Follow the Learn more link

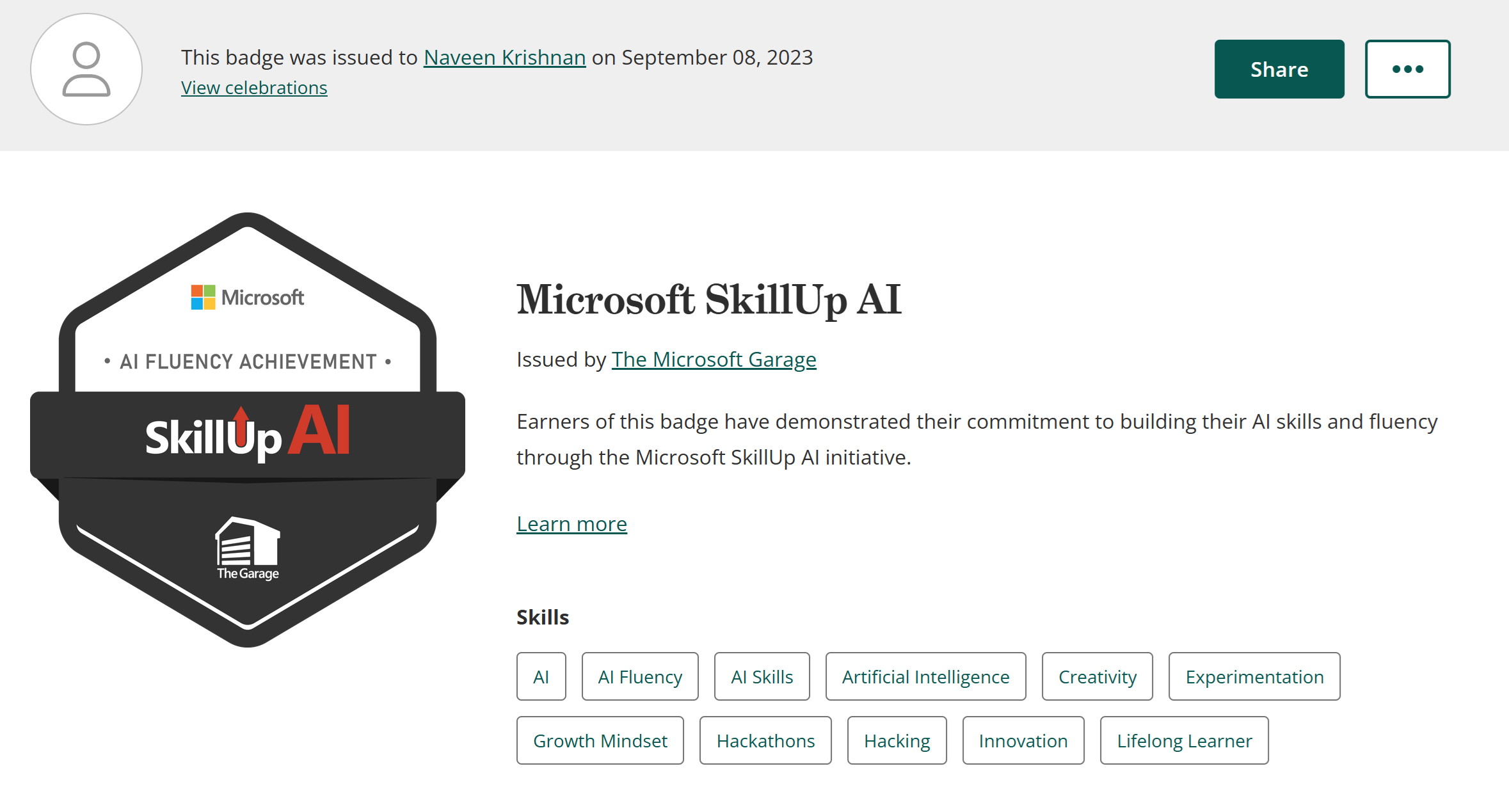(x=571, y=524)
